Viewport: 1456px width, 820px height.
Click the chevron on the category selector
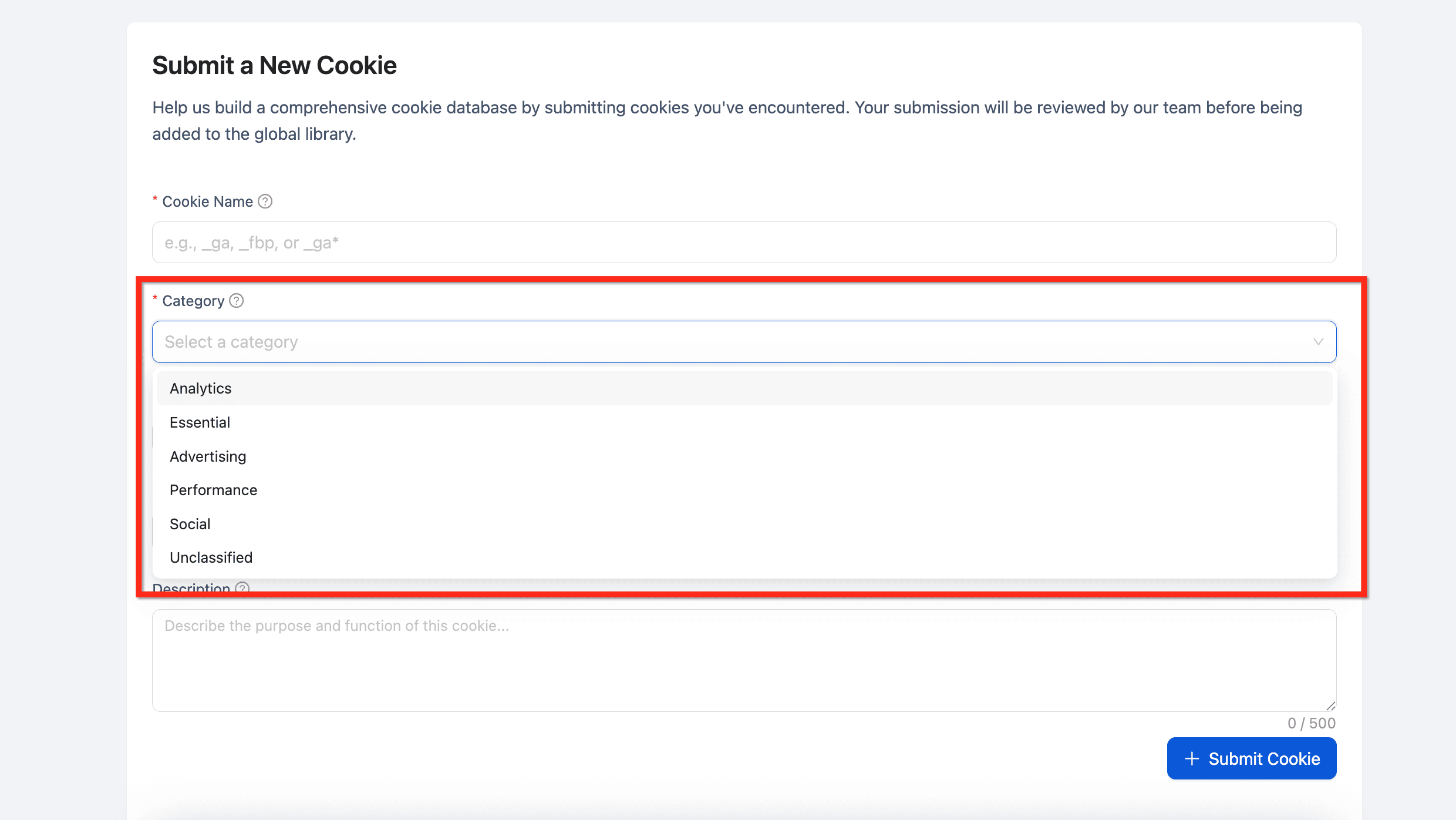coord(1319,341)
